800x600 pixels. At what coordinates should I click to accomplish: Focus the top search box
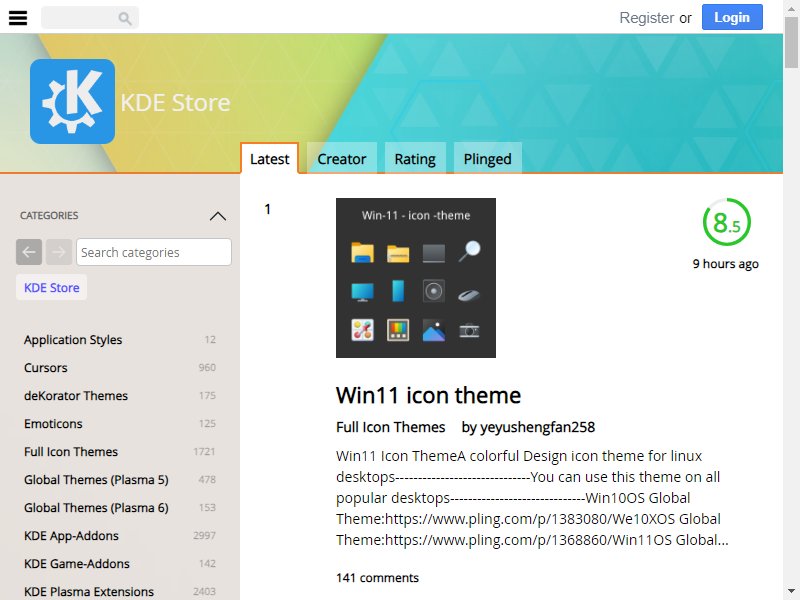(x=89, y=18)
